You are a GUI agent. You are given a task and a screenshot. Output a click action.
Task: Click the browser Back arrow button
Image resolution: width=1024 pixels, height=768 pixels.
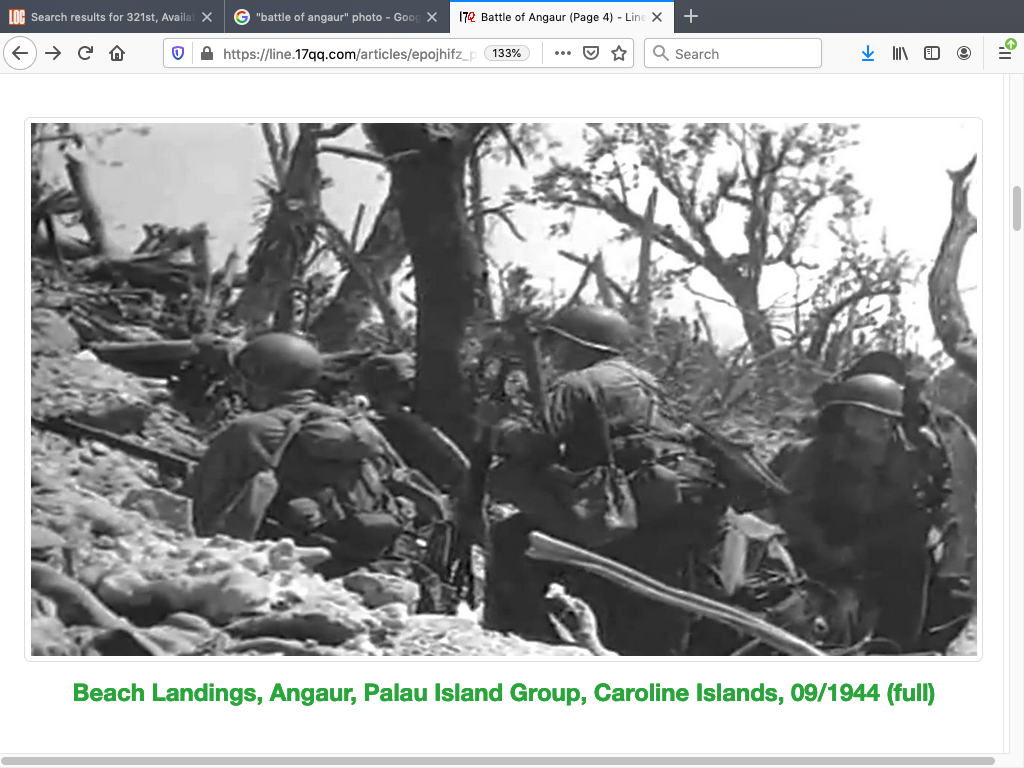[20, 54]
